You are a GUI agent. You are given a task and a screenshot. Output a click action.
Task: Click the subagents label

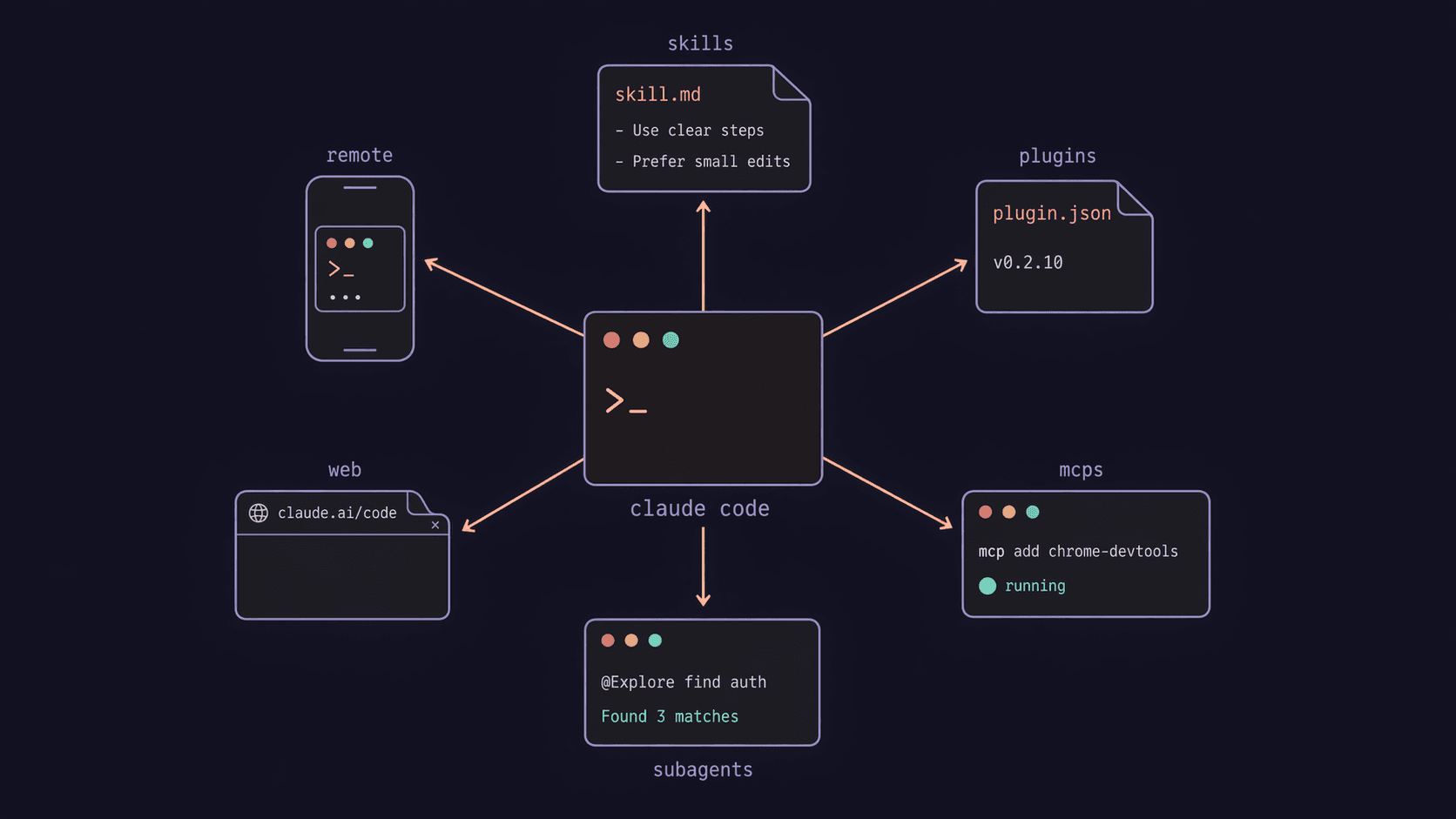click(703, 770)
